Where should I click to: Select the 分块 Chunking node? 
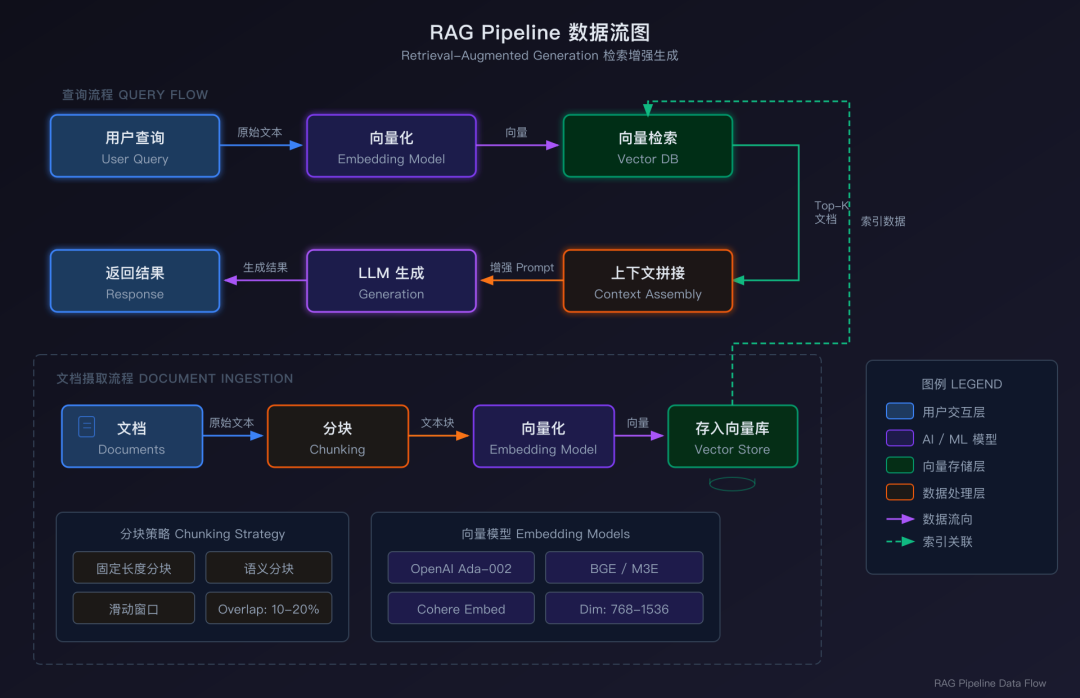click(x=338, y=436)
